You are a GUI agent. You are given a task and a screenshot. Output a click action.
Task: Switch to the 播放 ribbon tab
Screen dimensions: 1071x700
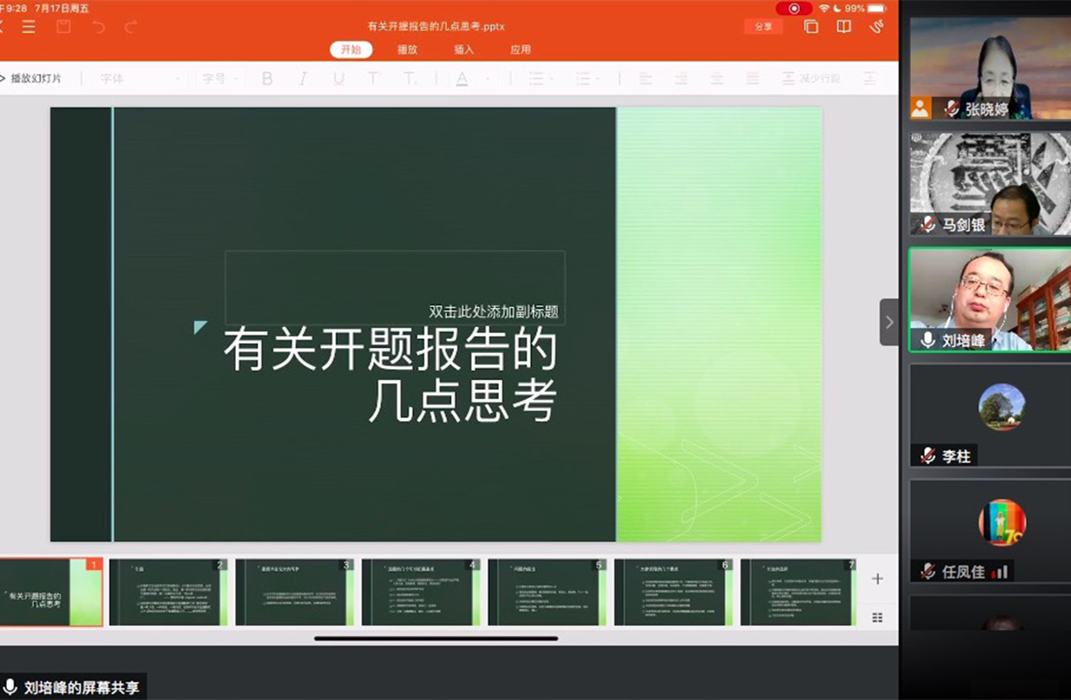(406, 48)
